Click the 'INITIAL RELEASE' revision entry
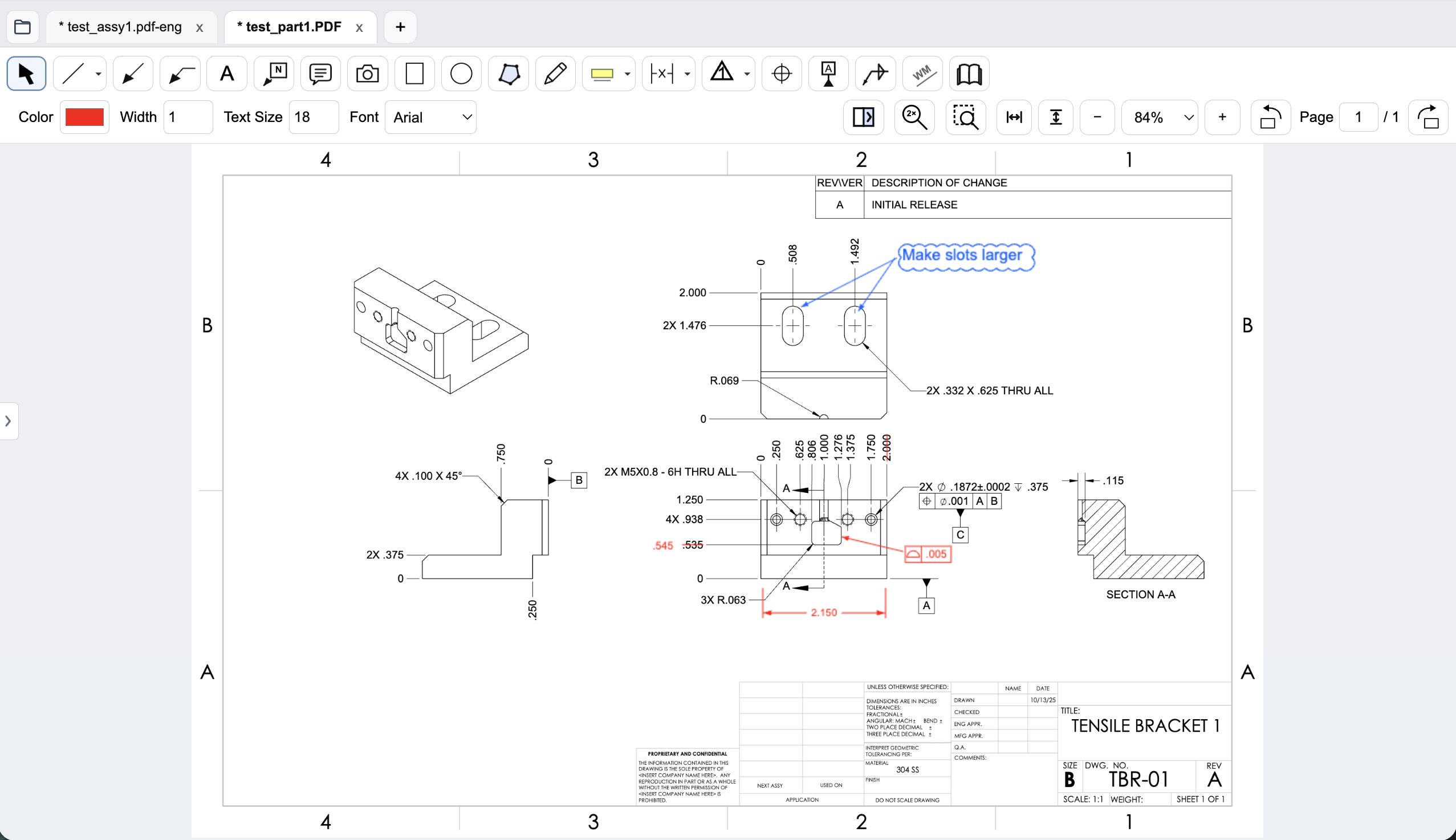 click(x=914, y=205)
